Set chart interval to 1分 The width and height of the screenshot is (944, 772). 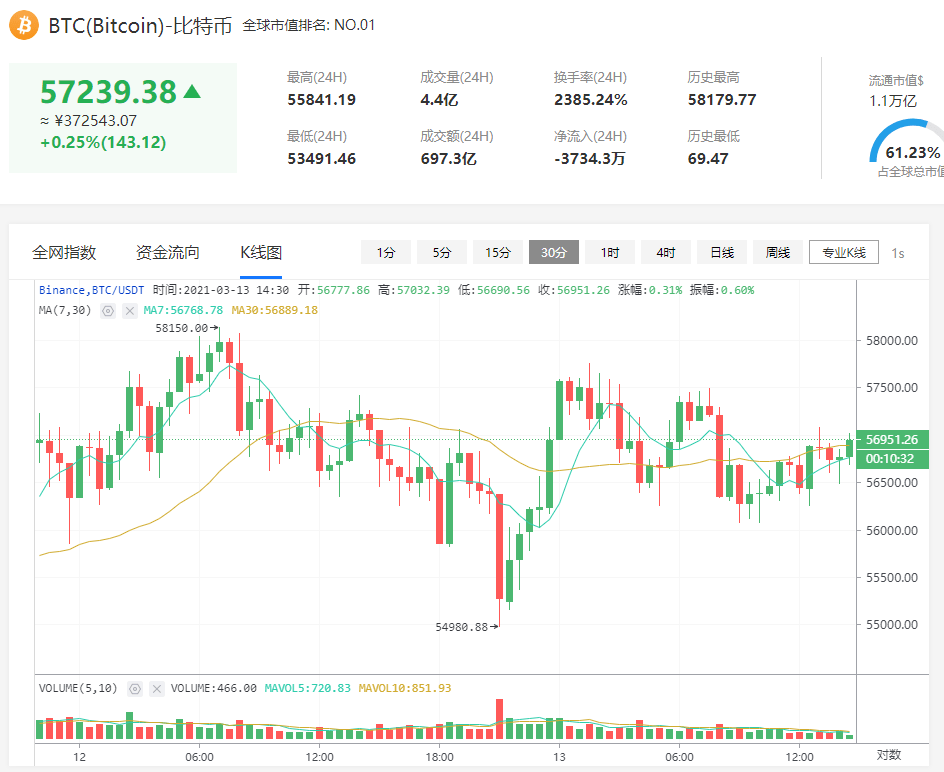pyautogui.click(x=386, y=252)
